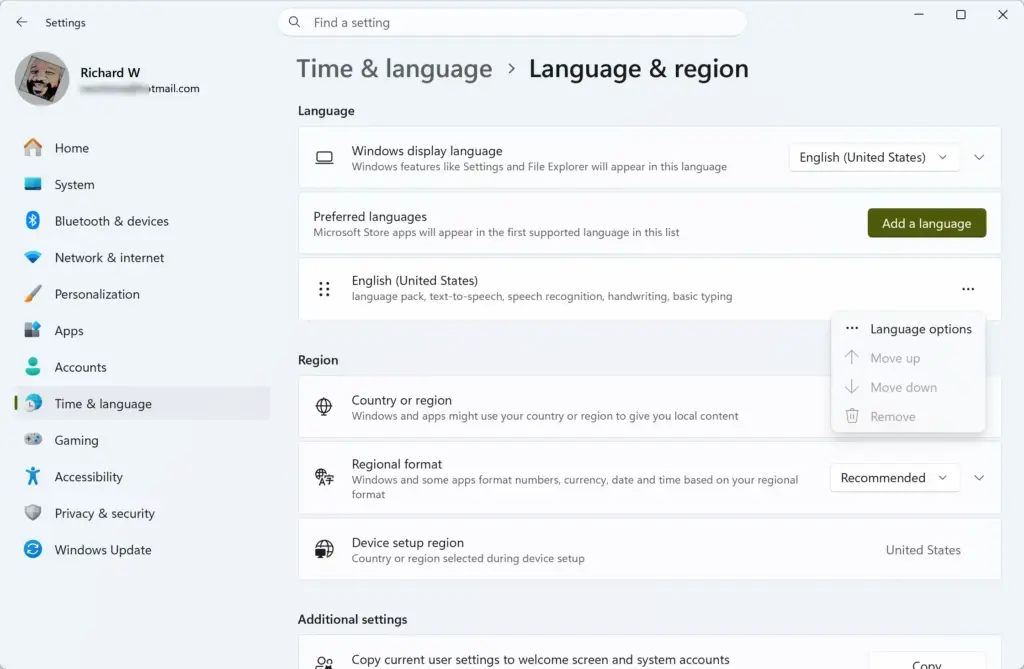The width and height of the screenshot is (1024, 669).
Task: Open Network & internet page
Action: pyautogui.click(x=142, y=257)
